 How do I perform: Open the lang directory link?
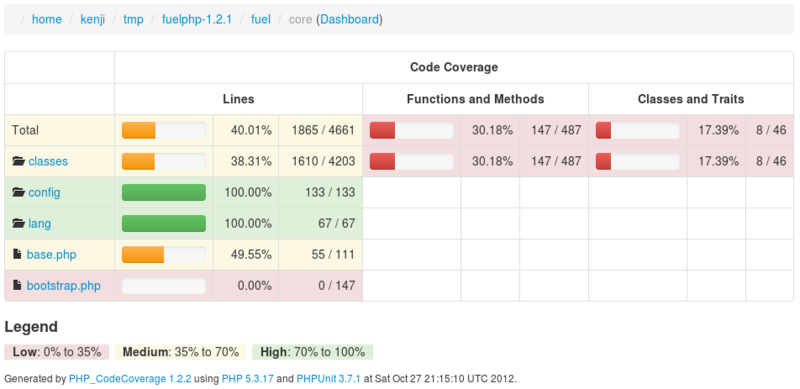click(x=39, y=224)
